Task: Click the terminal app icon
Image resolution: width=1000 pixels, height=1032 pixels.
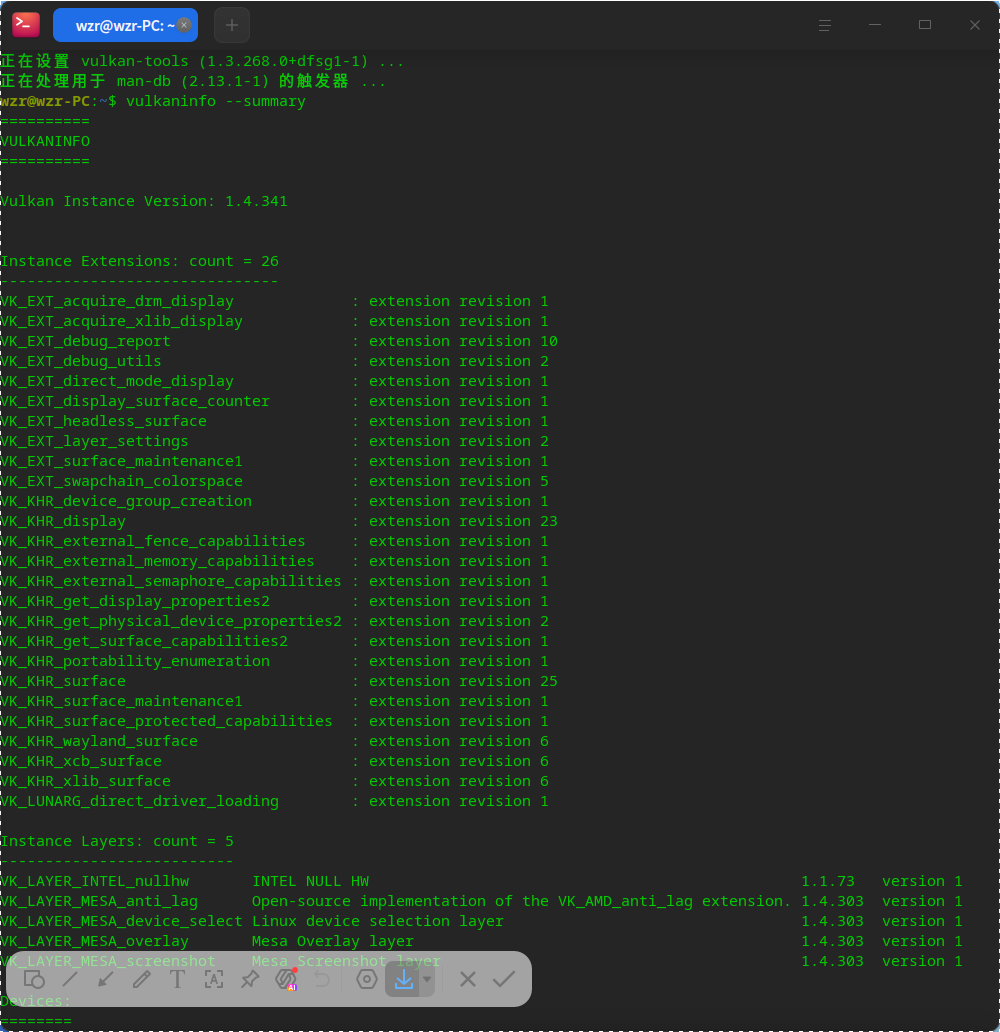Action: 26,25
